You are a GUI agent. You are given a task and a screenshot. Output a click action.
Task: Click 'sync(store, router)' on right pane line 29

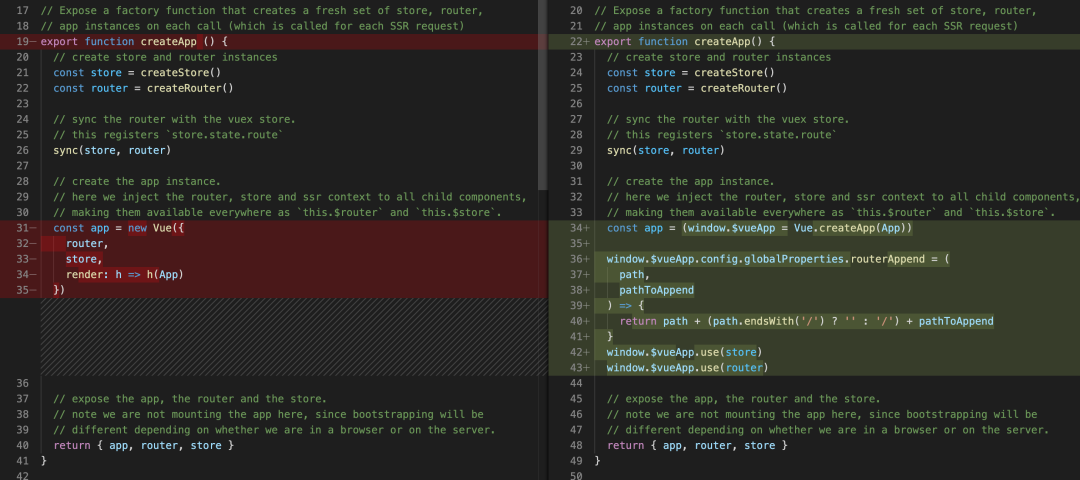(x=665, y=150)
